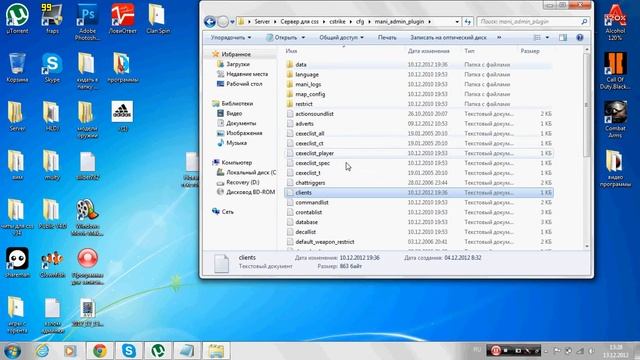Open the Общий доступ dropdown menu

tap(341, 38)
